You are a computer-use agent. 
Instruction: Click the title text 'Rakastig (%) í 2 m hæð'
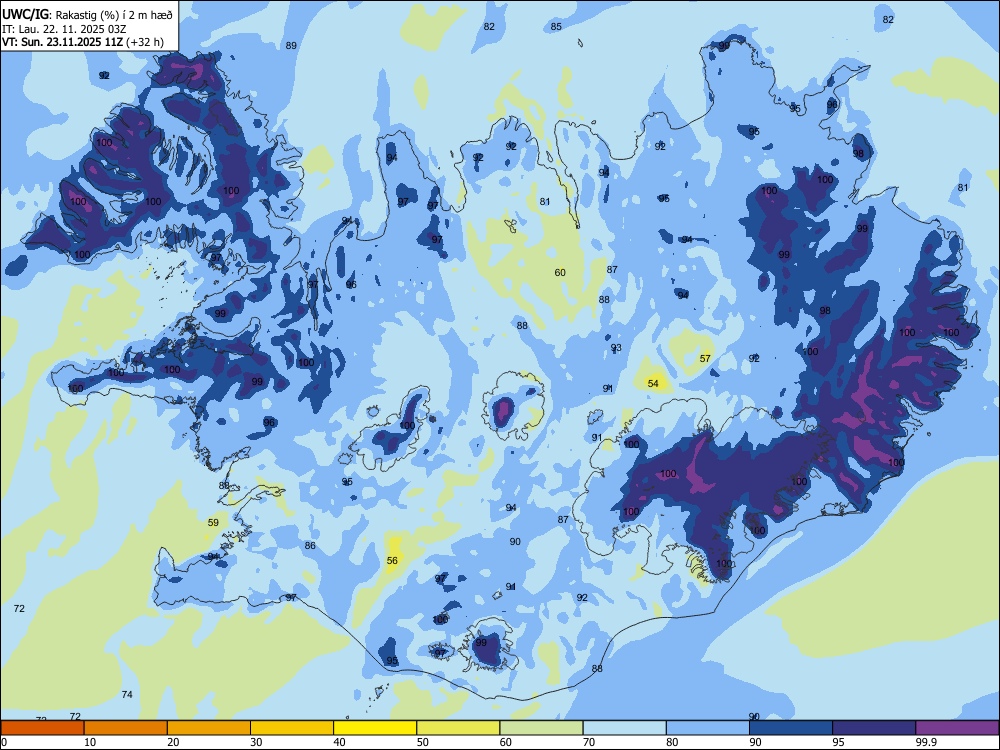(x=114, y=14)
